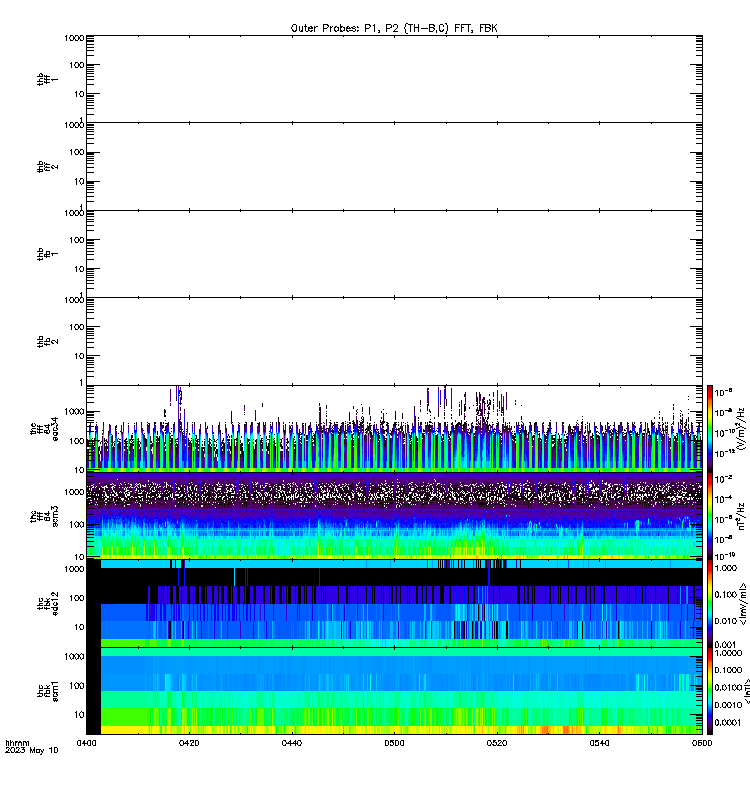Image resolution: width=750 pixels, height=800 pixels.
Task: Click inside the thc fbk scm1 spectrogram
Action: tap(394, 691)
